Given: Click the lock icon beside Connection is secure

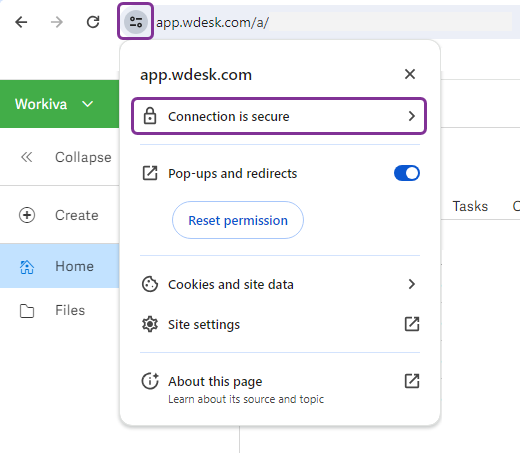Looking at the screenshot, I should point(150,116).
